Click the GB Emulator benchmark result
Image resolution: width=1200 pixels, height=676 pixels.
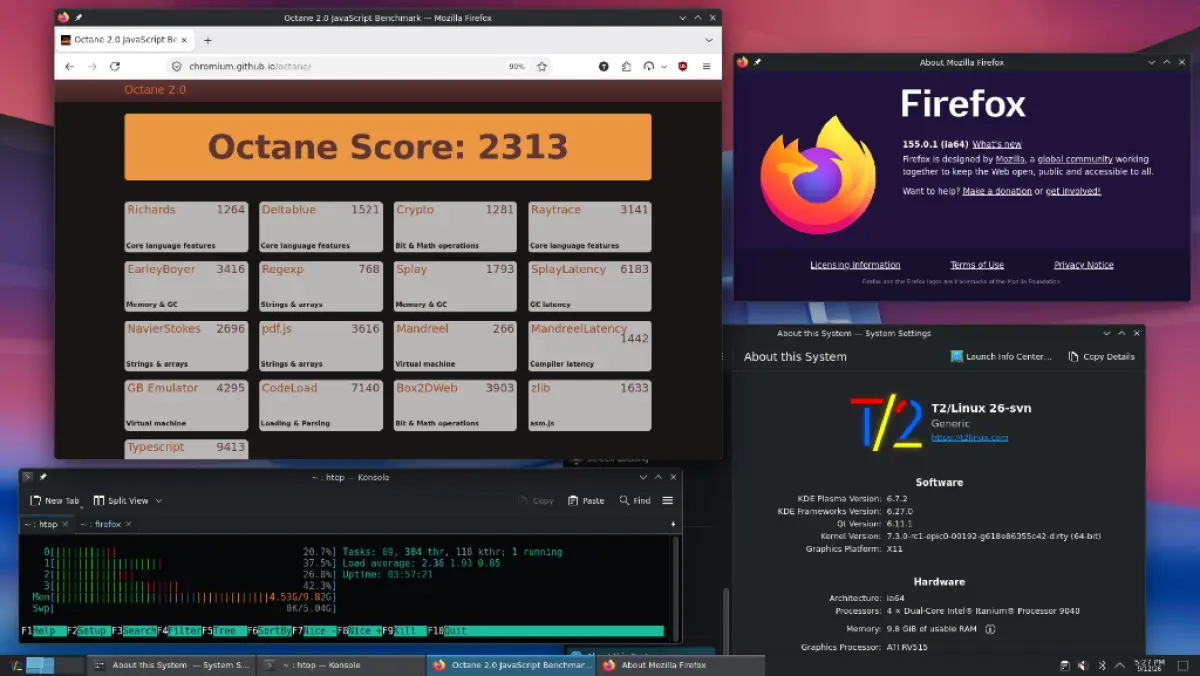tap(186, 405)
